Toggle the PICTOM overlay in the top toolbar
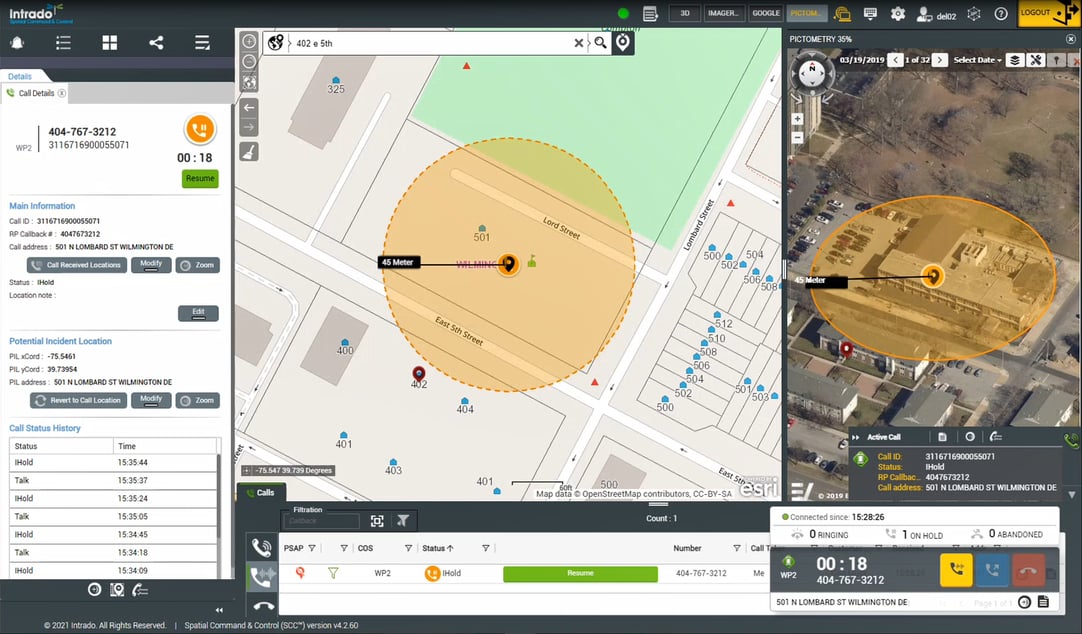Image resolution: width=1082 pixels, height=634 pixels. click(806, 13)
